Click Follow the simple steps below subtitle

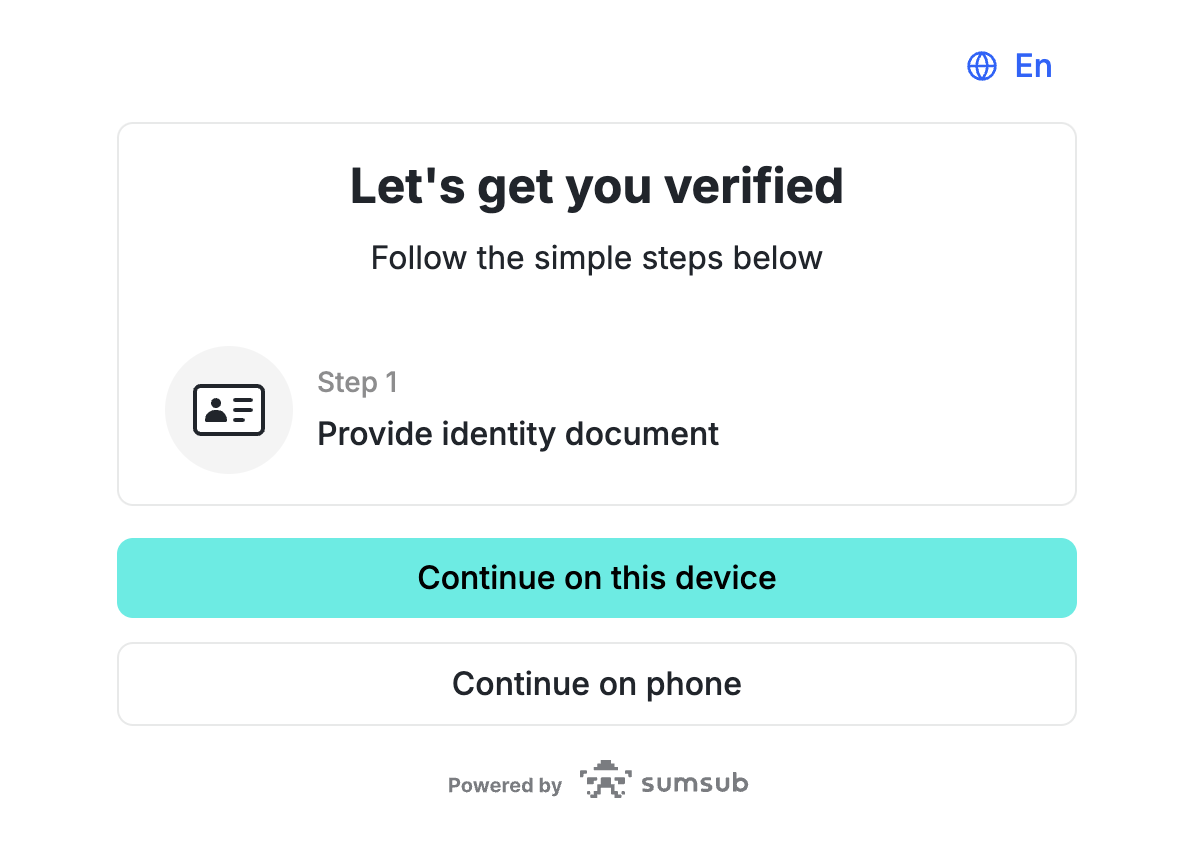point(597,258)
